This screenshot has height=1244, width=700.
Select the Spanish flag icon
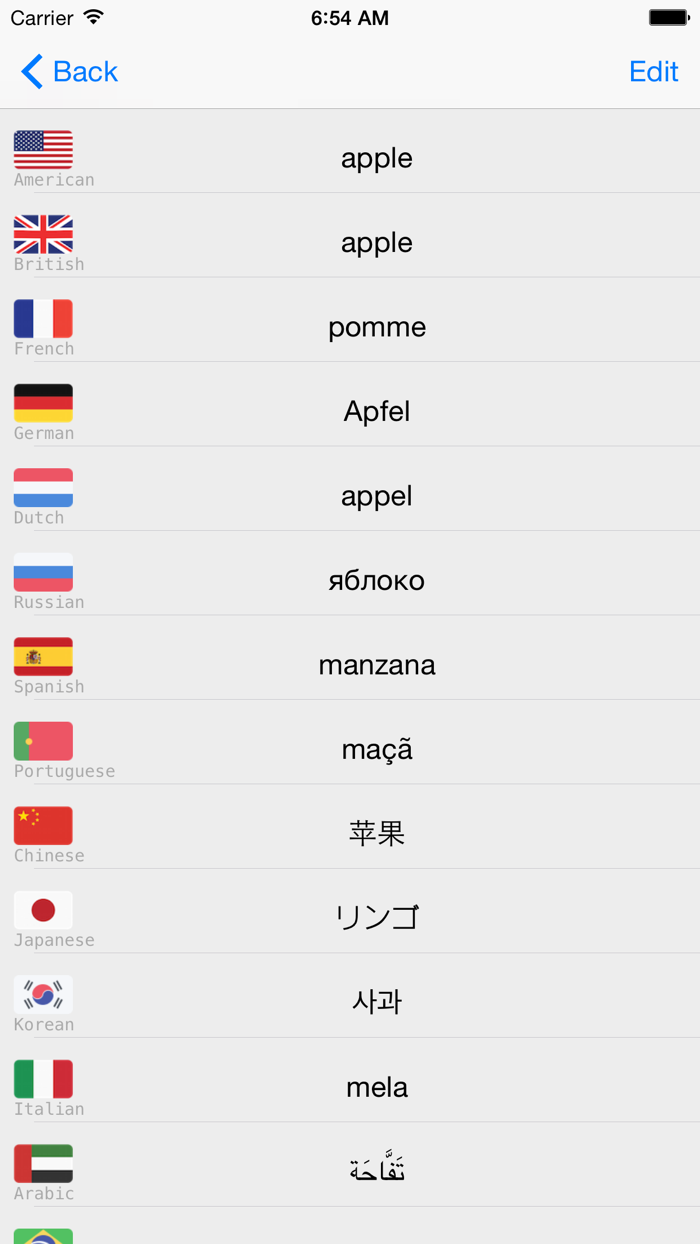click(x=42, y=653)
